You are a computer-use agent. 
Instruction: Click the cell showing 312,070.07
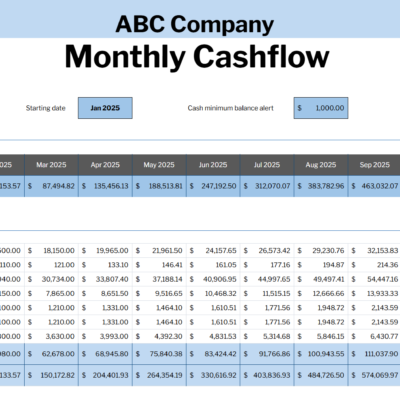(x=267, y=186)
